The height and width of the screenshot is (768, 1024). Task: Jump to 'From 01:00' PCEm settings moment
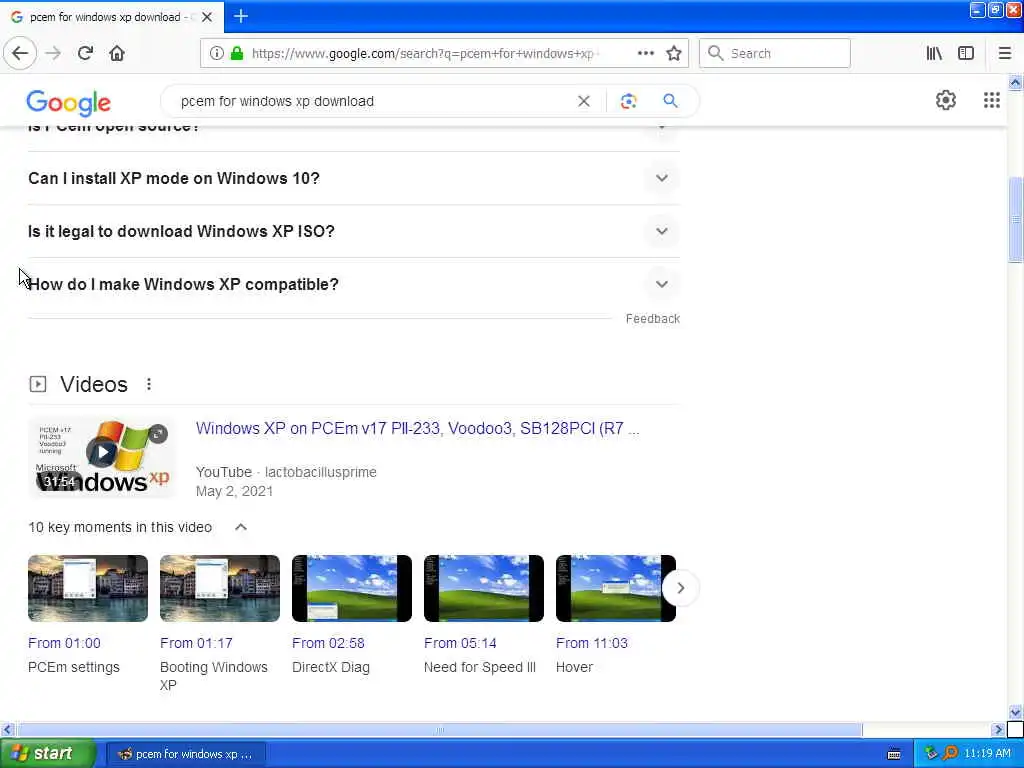pyautogui.click(x=64, y=643)
